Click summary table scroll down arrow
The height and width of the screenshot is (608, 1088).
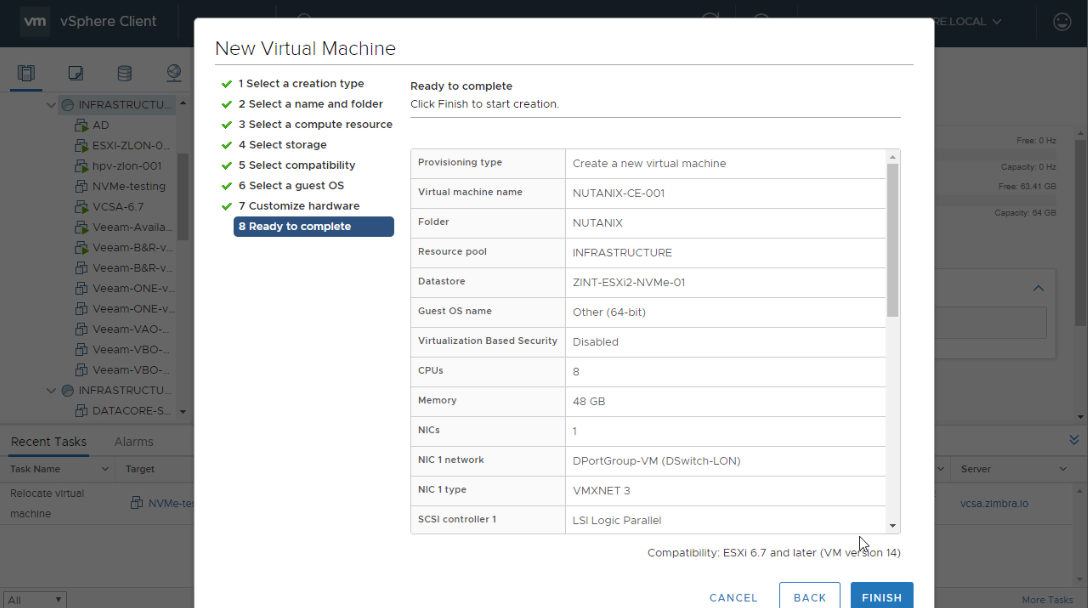(x=892, y=525)
